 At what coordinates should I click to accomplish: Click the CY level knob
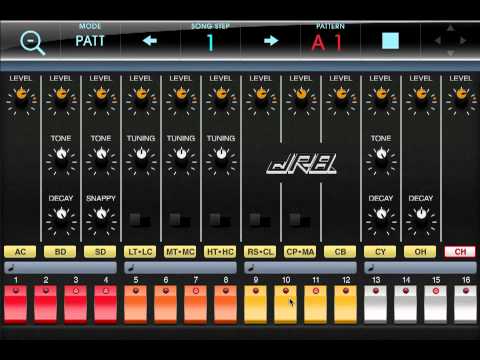coord(381,99)
